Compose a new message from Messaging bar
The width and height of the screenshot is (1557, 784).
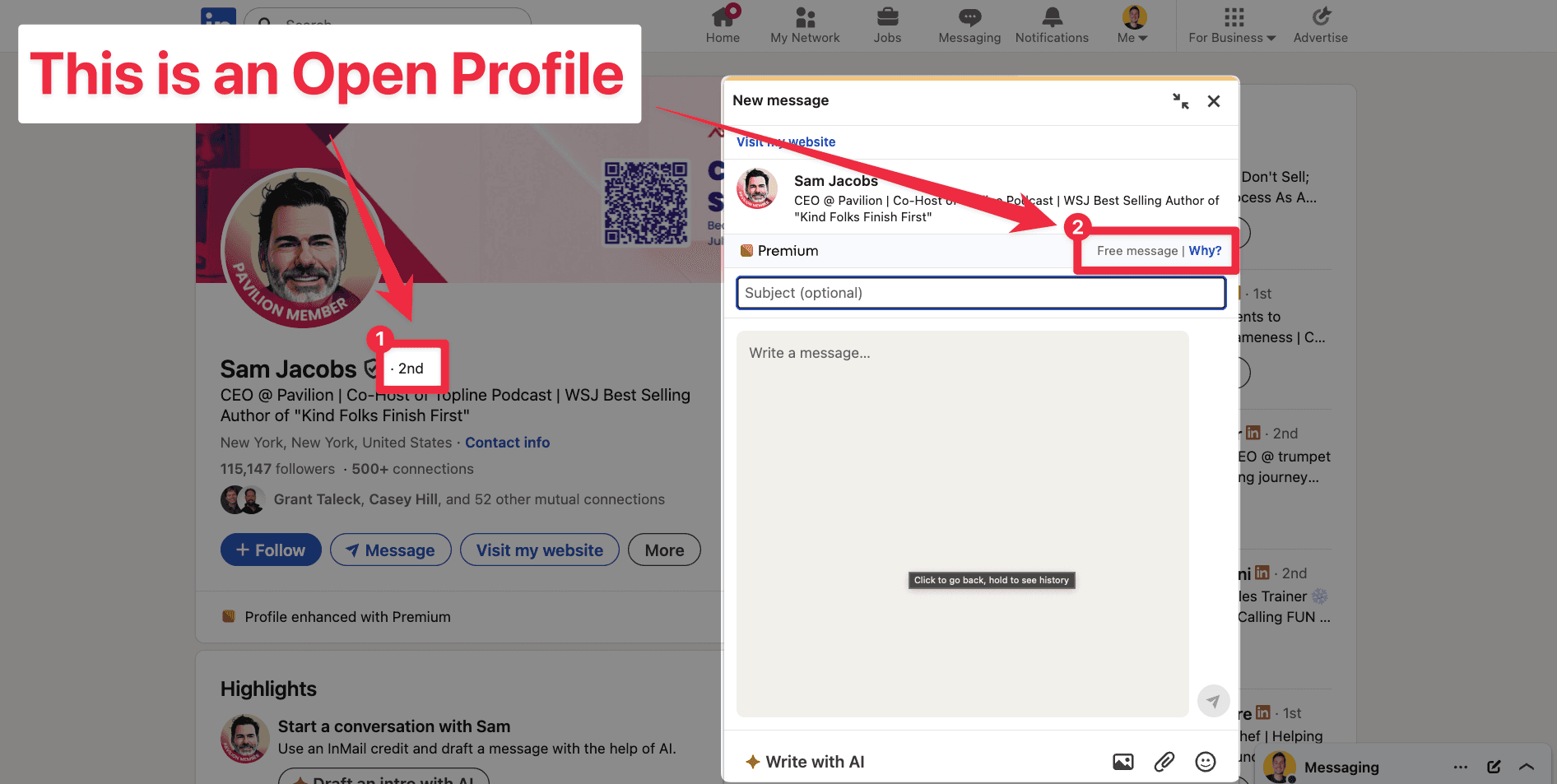[1494, 767]
